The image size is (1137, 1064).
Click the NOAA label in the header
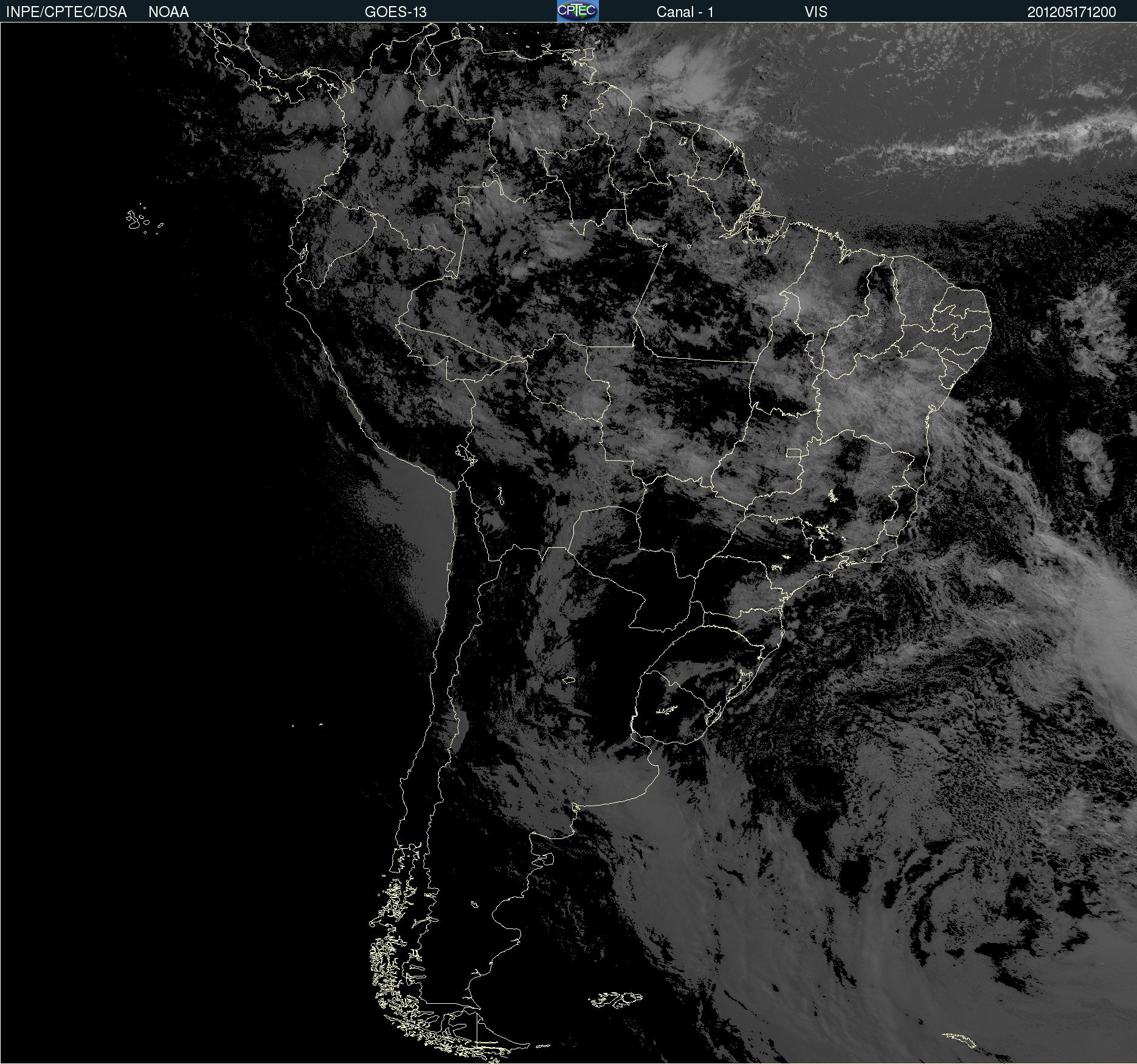(168, 12)
